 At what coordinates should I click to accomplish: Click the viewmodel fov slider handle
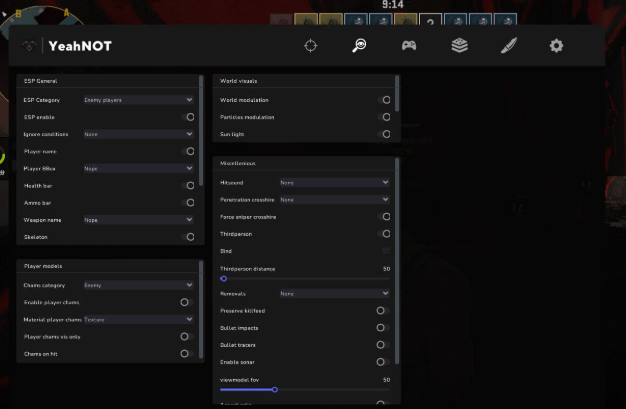pos(274,390)
